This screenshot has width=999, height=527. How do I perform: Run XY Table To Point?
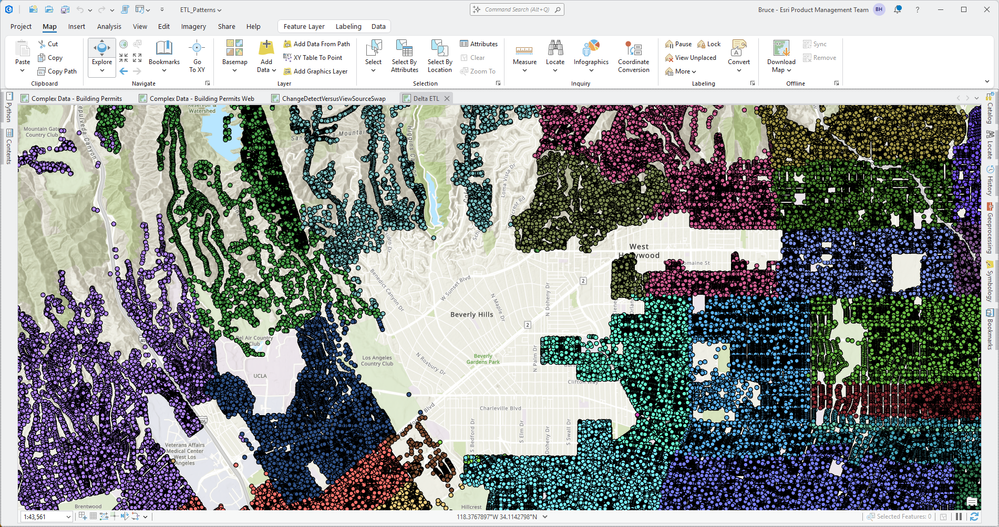pos(313,57)
